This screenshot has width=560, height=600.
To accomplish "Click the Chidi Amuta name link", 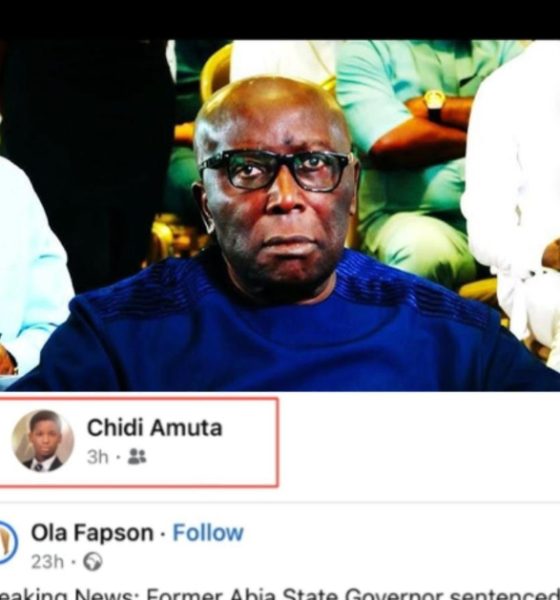I will click(154, 427).
